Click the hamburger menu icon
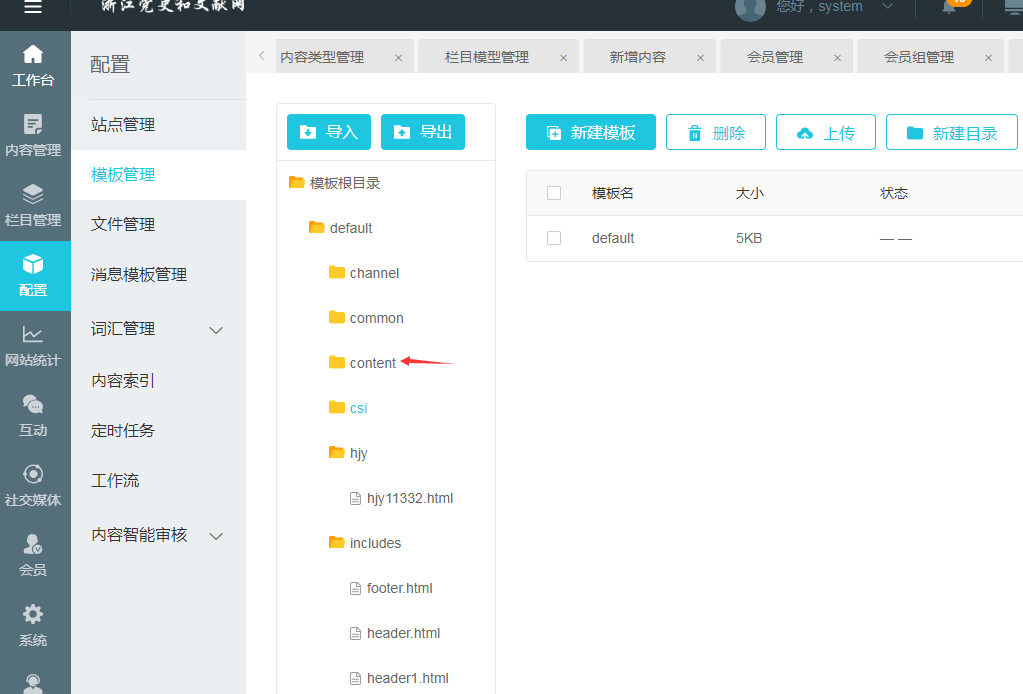 point(33,7)
